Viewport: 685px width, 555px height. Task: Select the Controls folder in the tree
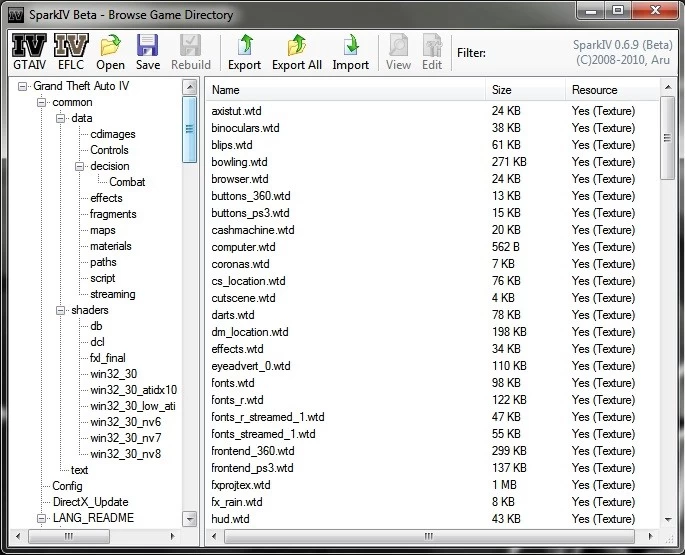pyautogui.click(x=109, y=150)
